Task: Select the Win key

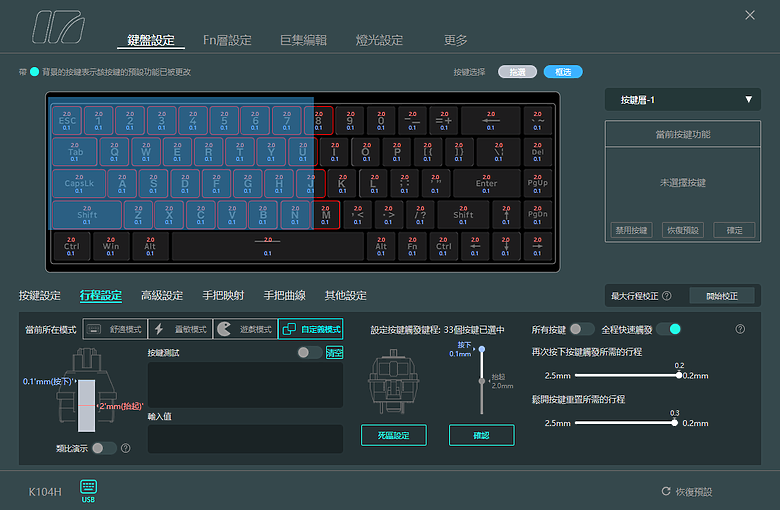Action: coord(110,246)
